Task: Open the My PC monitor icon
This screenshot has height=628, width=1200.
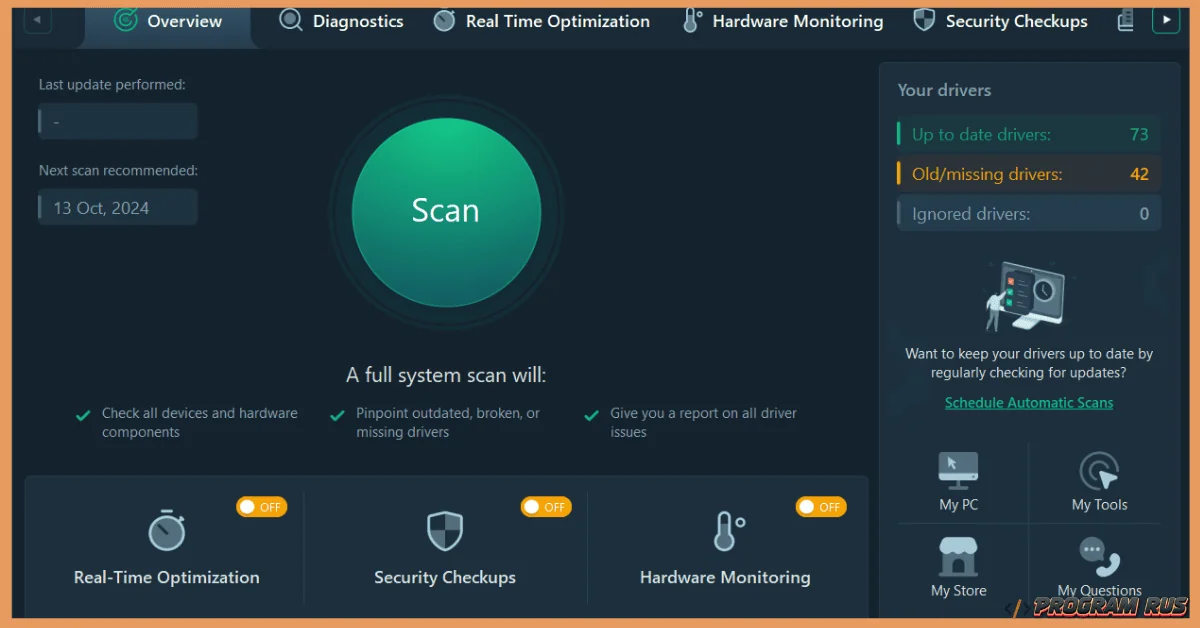Action: coord(958,469)
